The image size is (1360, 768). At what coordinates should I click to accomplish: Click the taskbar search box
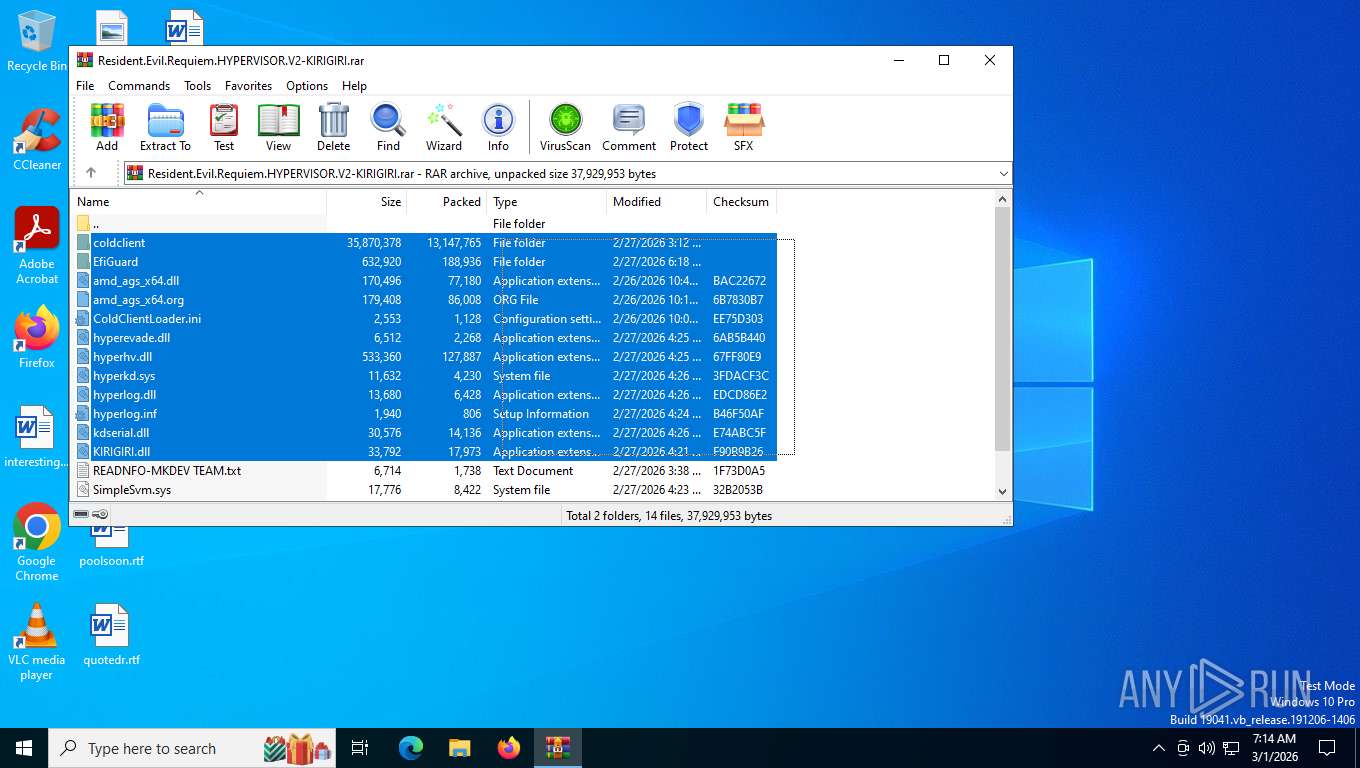pos(194,748)
